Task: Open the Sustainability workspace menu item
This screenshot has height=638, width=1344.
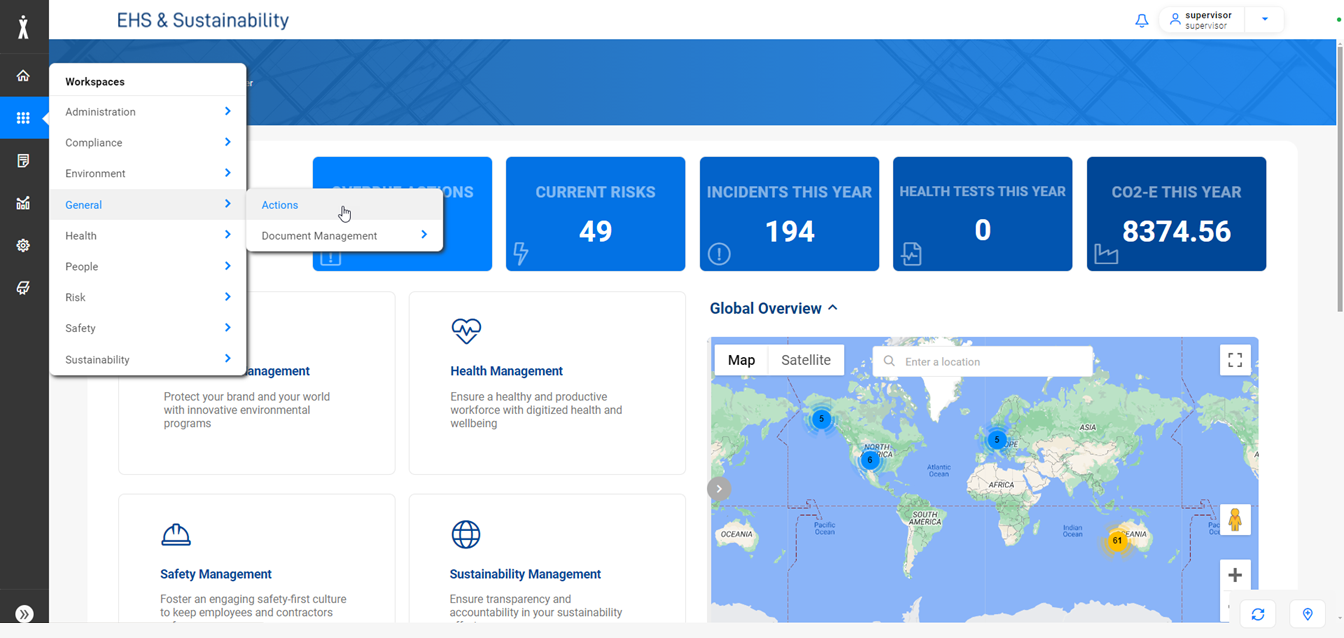Action: [147, 359]
